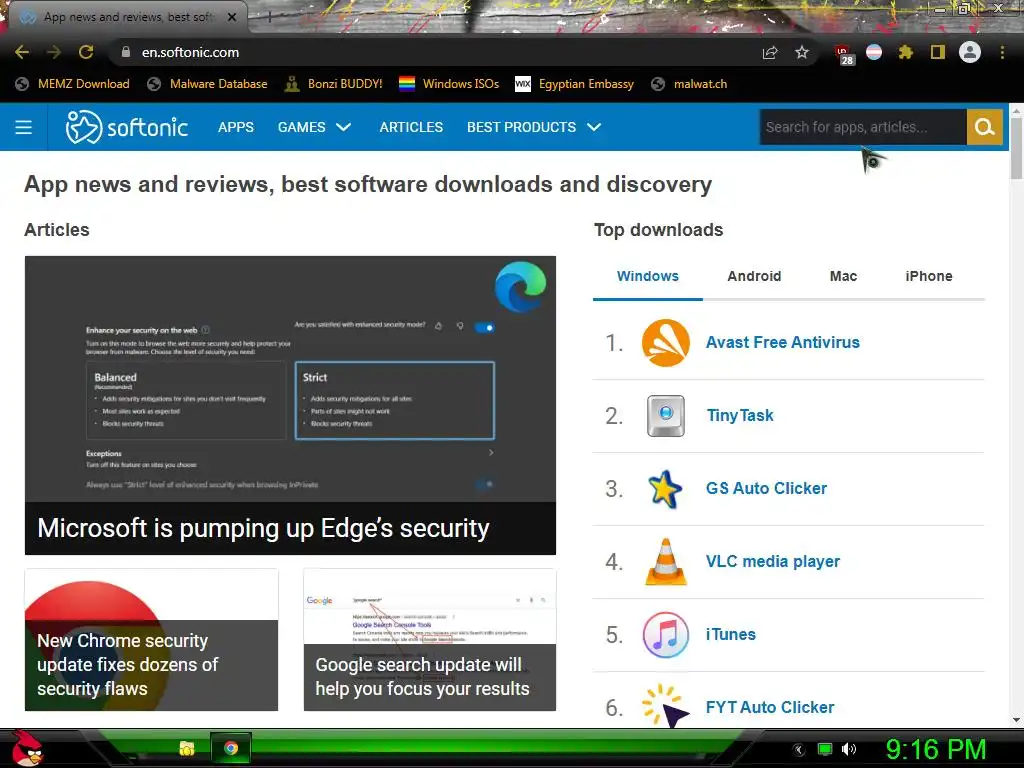Show hidden tray icons arrow
The image size is (1024, 768).
point(799,749)
